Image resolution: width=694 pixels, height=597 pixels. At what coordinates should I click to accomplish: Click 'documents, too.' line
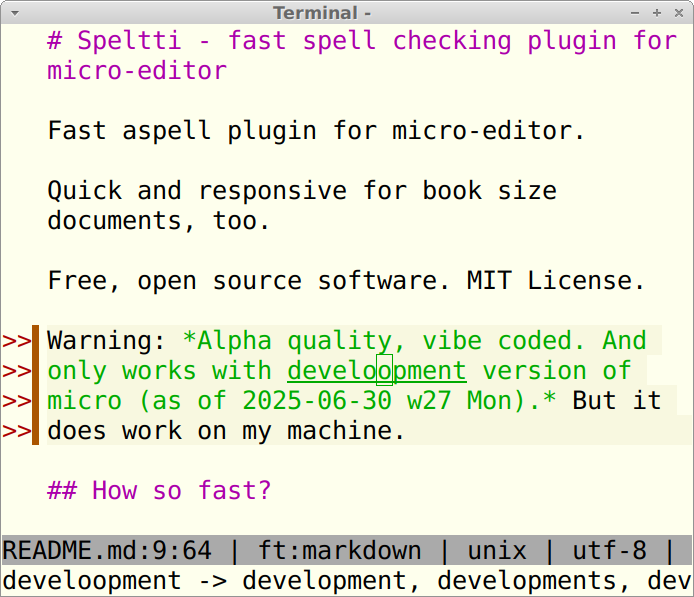(x=158, y=220)
